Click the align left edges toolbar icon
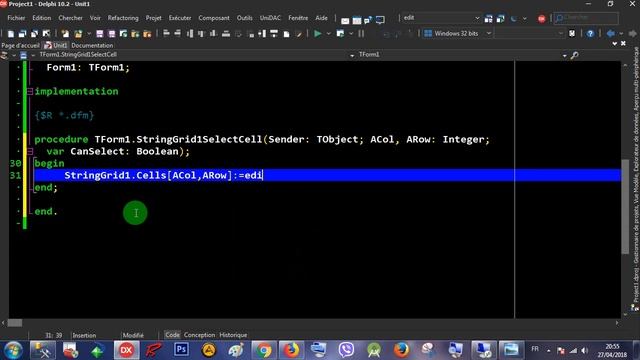The height and width of the screenshot is (360, 640). click(166, 33)
